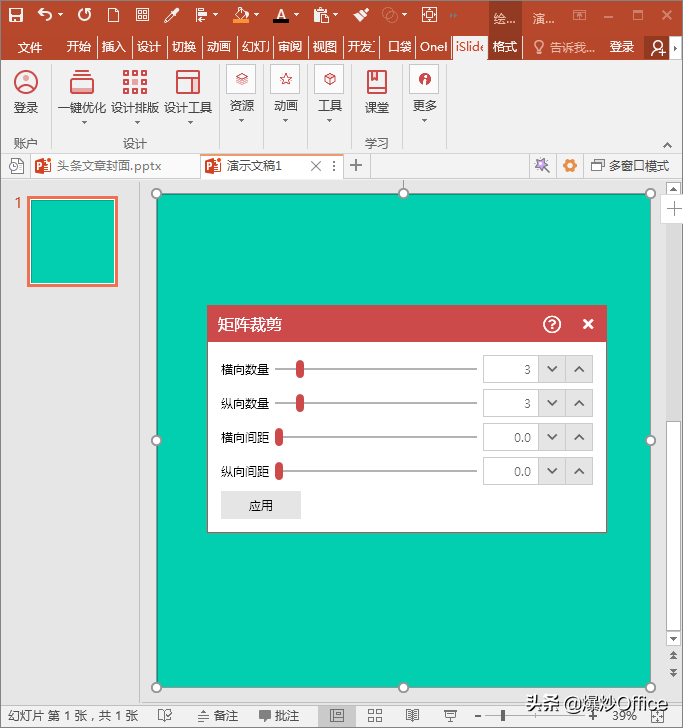683x728 pixels.
Task: Open the align objects tool
Action: click(x=202, y=15)
